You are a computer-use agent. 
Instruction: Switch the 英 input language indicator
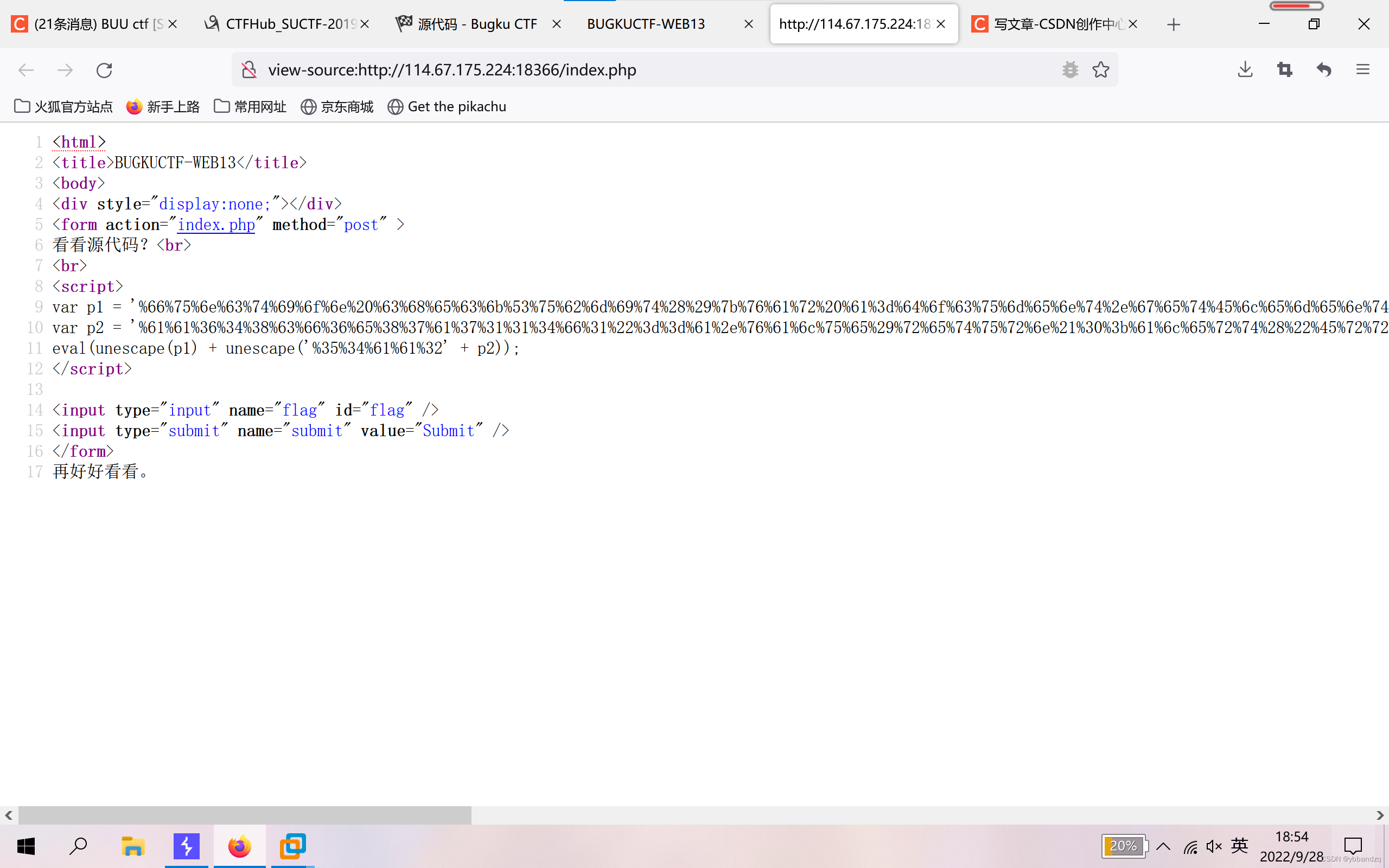tap(1239, 845)
